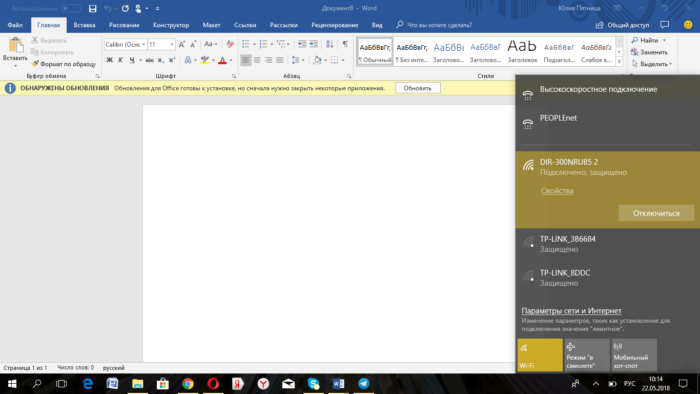Open Paragraph (Абзац) dialog launcher
This screenshot has width=700, height=394.
349,76
